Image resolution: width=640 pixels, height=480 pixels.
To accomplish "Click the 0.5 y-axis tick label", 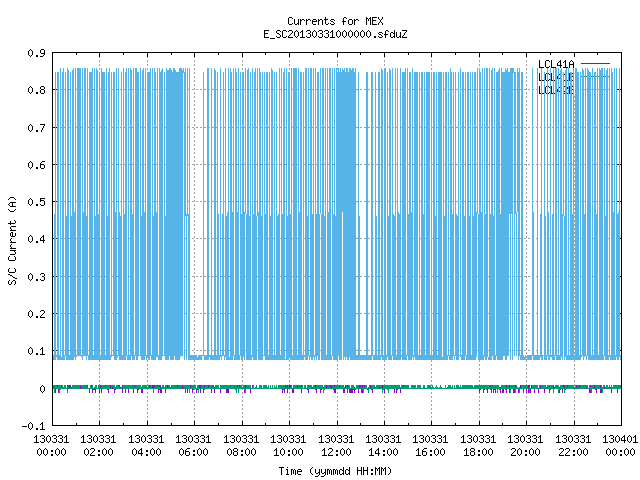I will [36, 202].
